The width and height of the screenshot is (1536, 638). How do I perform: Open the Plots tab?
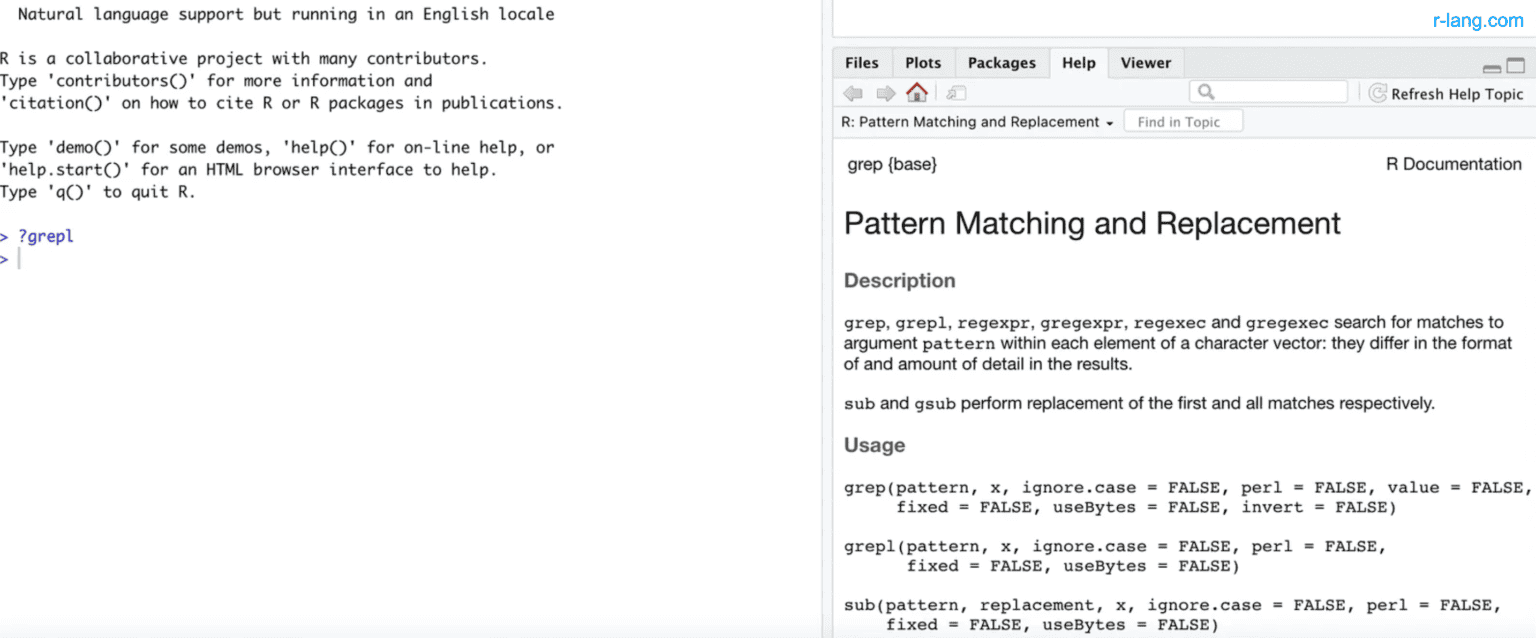(922, 62)
